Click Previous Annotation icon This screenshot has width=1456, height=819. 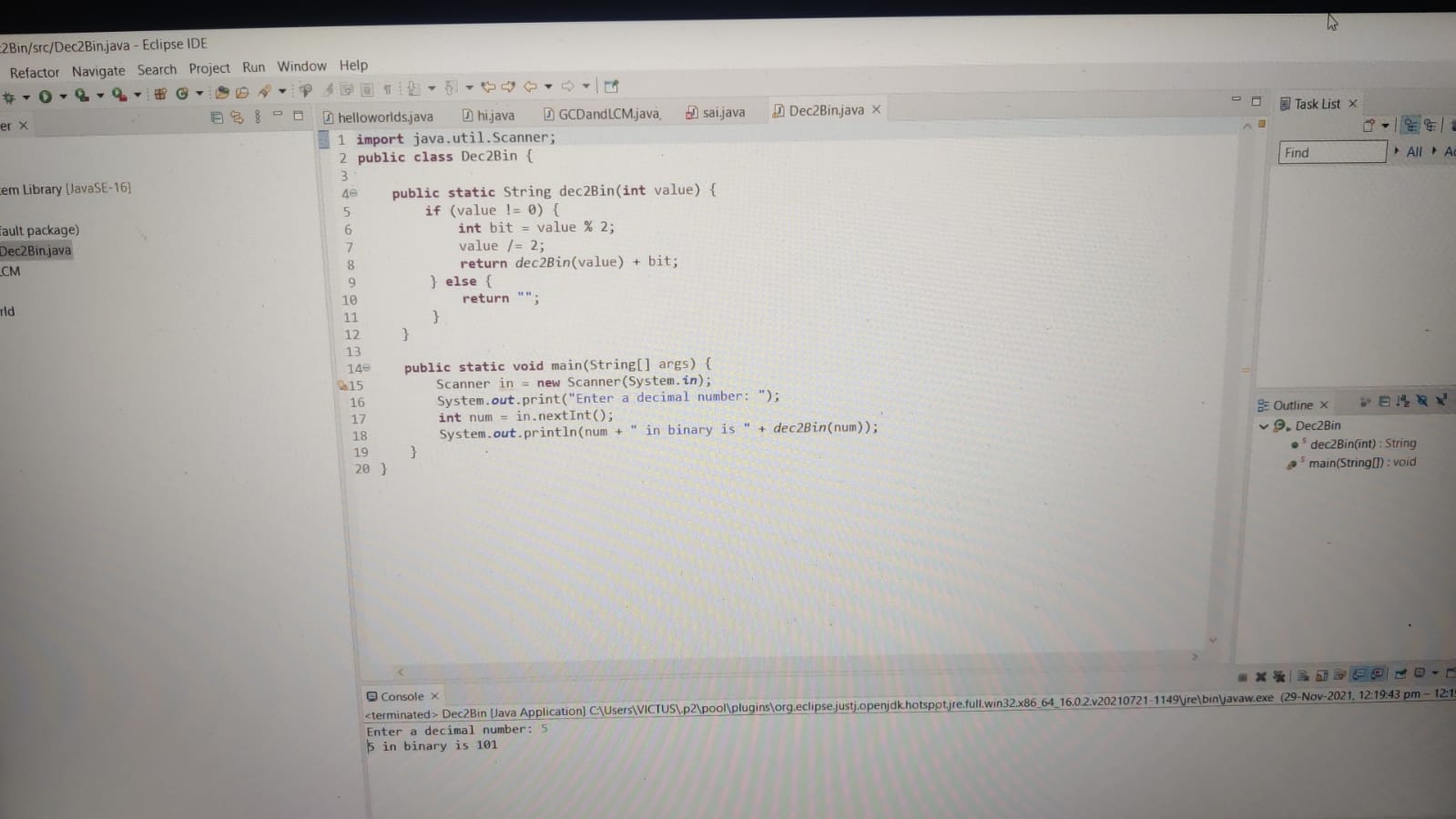click(x=451, y=87)
